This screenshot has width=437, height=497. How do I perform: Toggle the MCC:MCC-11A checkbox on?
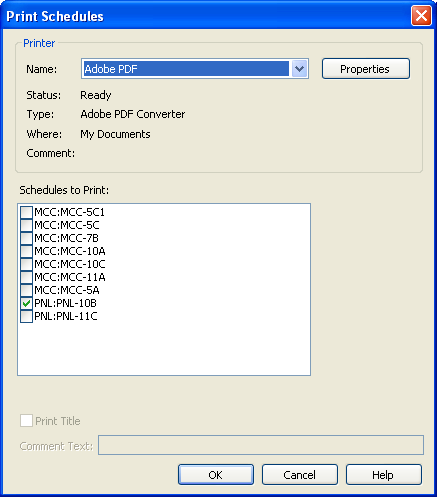coord(26,277)
